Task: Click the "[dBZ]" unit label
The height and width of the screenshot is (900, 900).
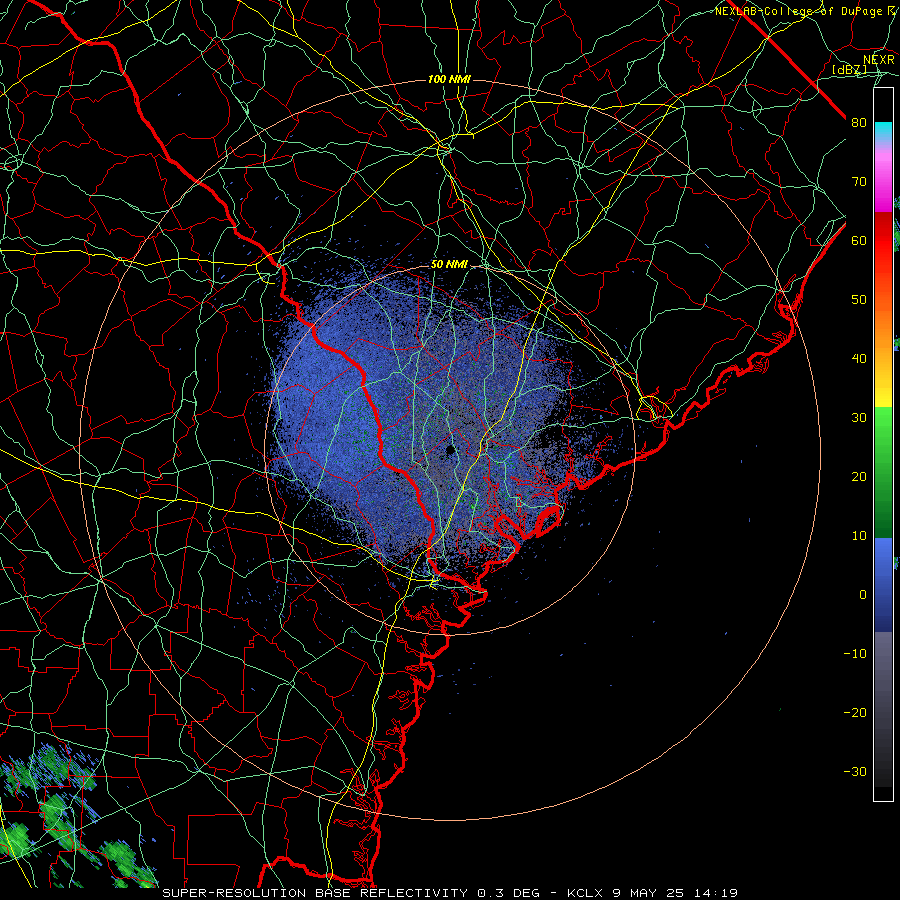Action: coord(849,70)
